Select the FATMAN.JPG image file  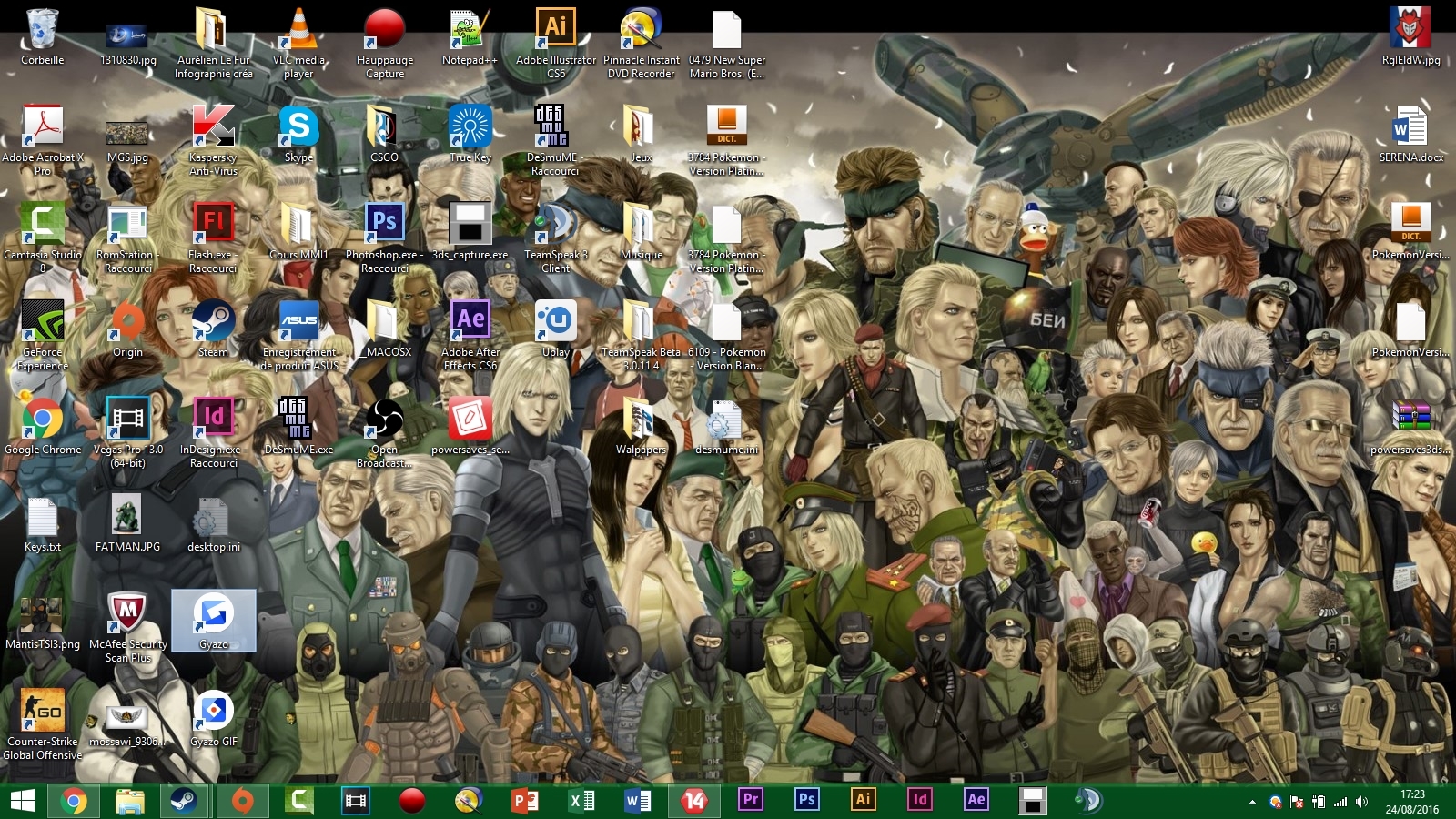click(x=128, y=523)
